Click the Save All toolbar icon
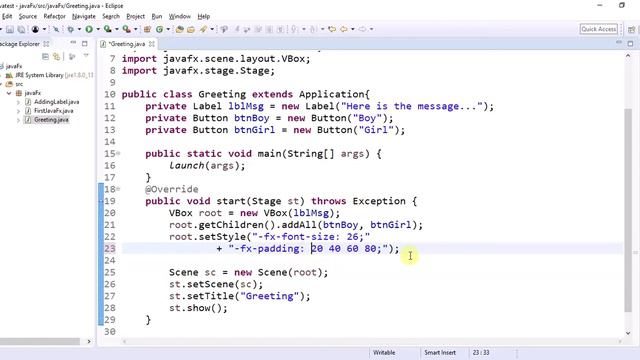Screen dimensions: 640x360 pyautogui.click(x=21, y=29)
